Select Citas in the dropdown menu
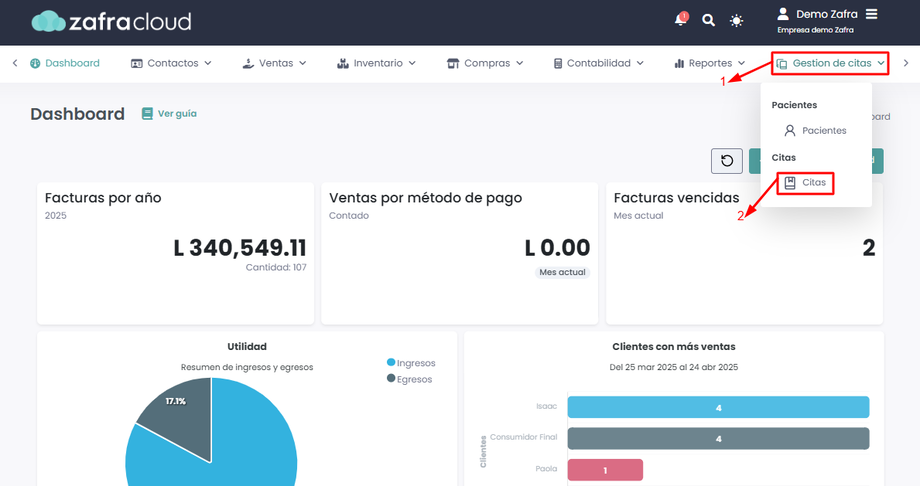 tap(805, 183)
